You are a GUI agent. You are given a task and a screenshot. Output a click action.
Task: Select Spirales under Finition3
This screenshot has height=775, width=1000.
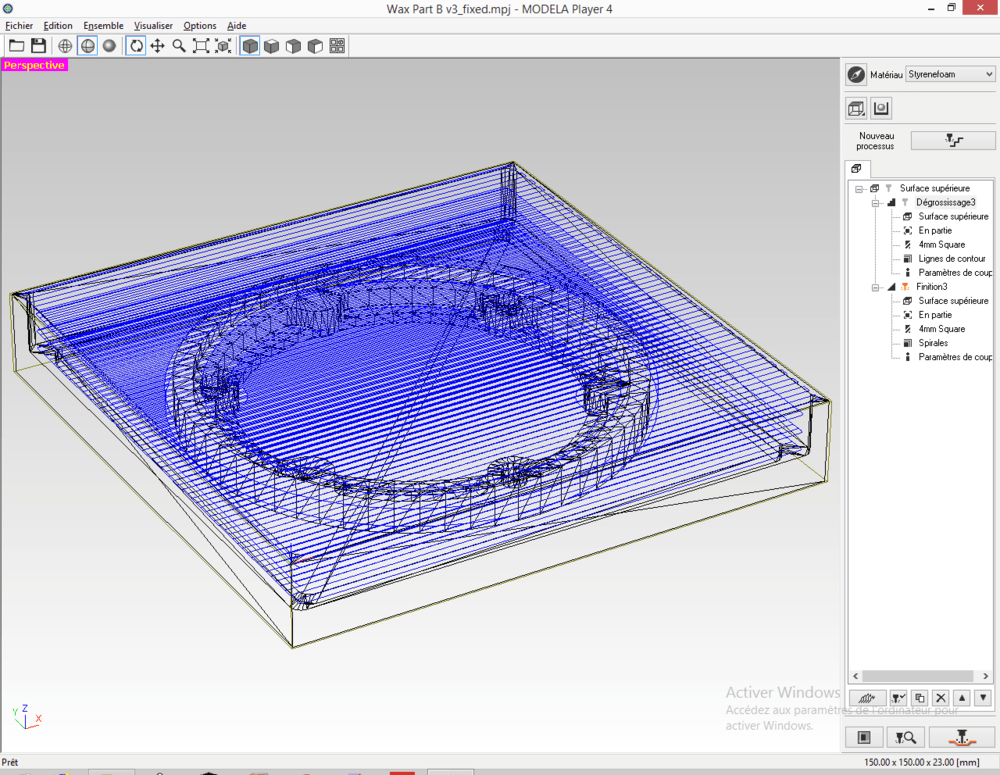click(x=933, y=343)
